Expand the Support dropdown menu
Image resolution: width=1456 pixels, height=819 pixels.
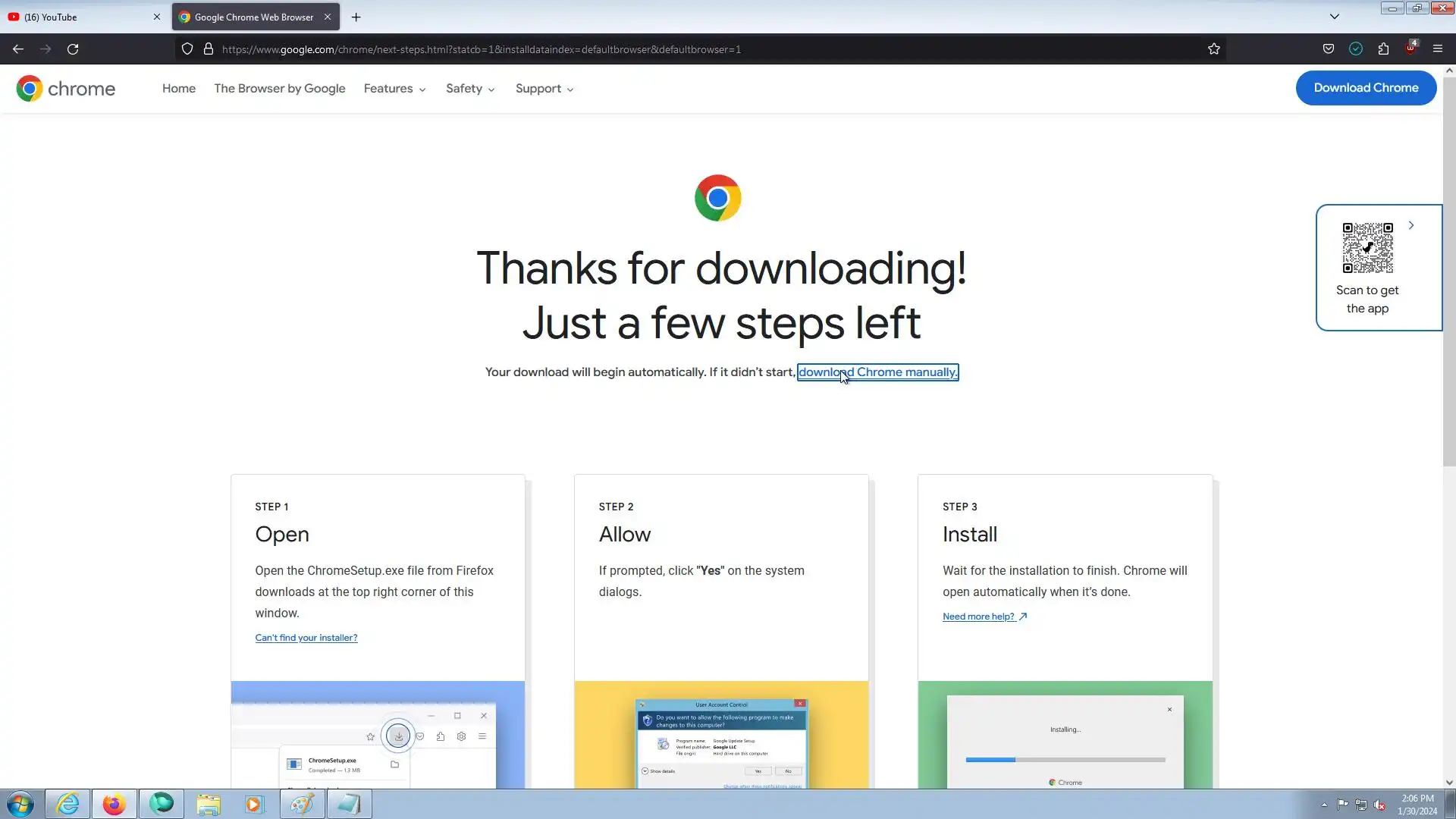click(x=544, y=89)
